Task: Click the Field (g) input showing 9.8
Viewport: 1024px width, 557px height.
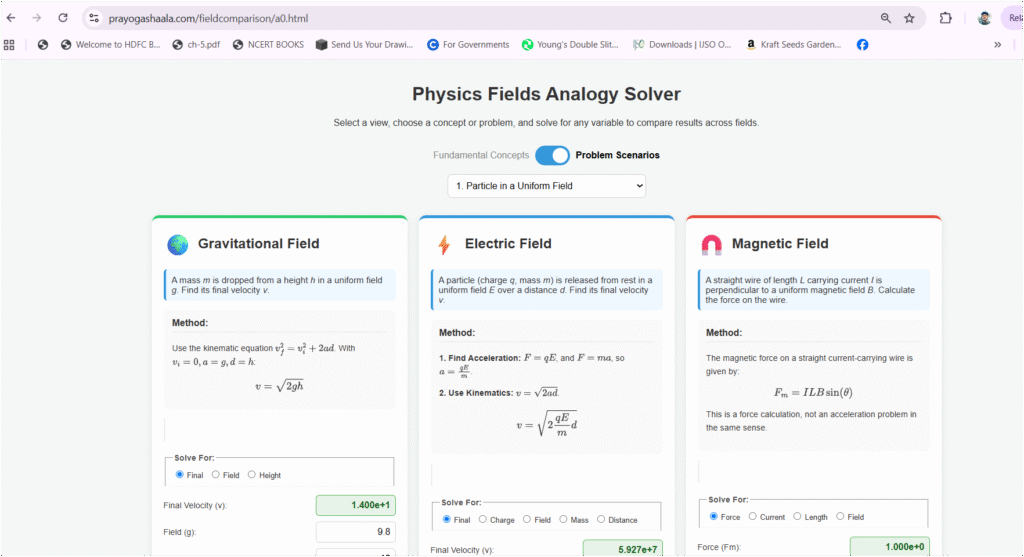Action: 355,532
